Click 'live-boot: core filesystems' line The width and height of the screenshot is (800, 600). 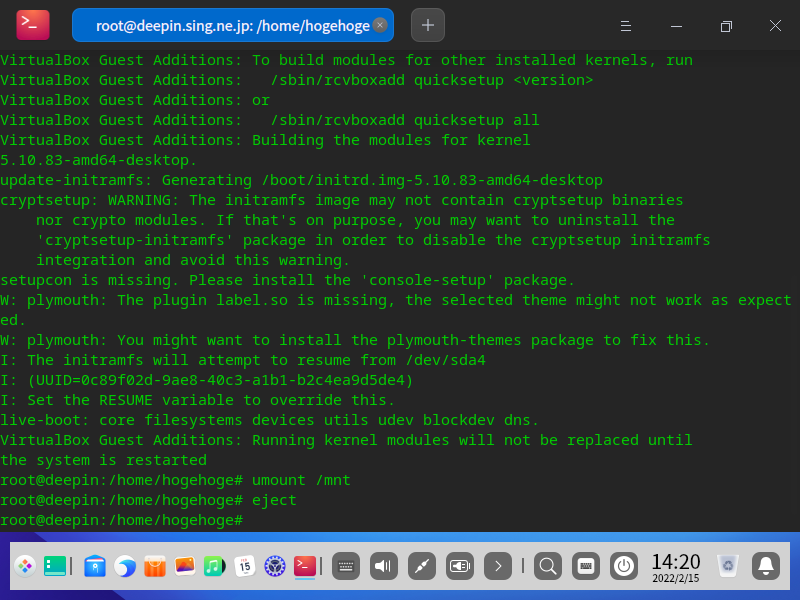[x=269, y=420]
